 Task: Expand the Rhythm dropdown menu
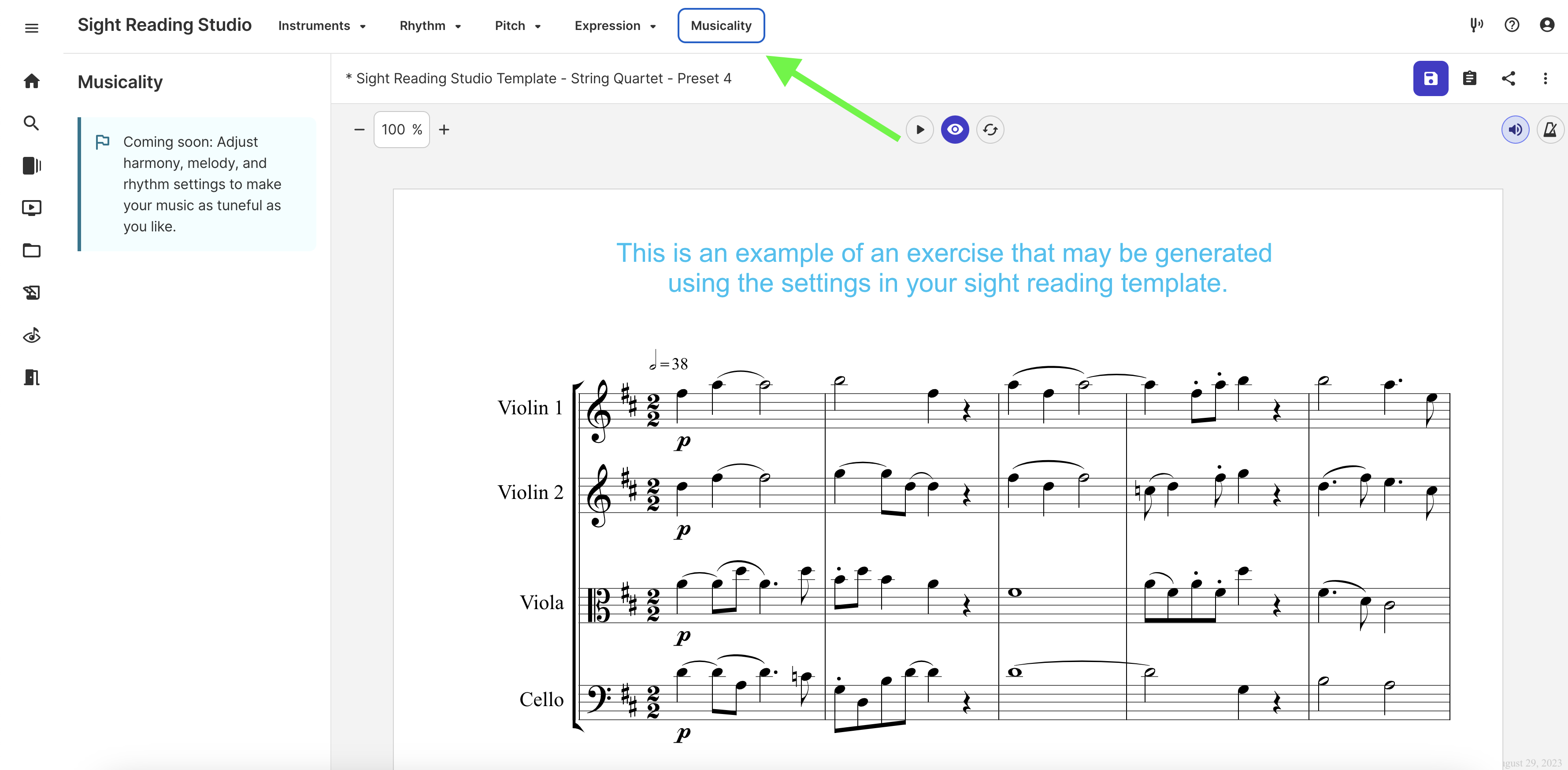tap(430, 26)
